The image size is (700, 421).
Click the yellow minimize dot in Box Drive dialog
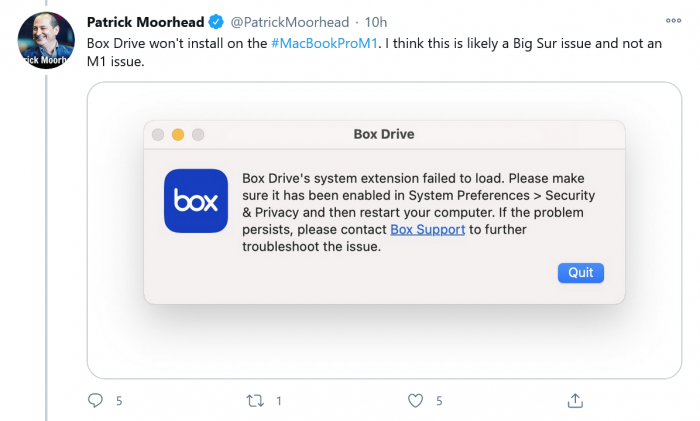178,134
